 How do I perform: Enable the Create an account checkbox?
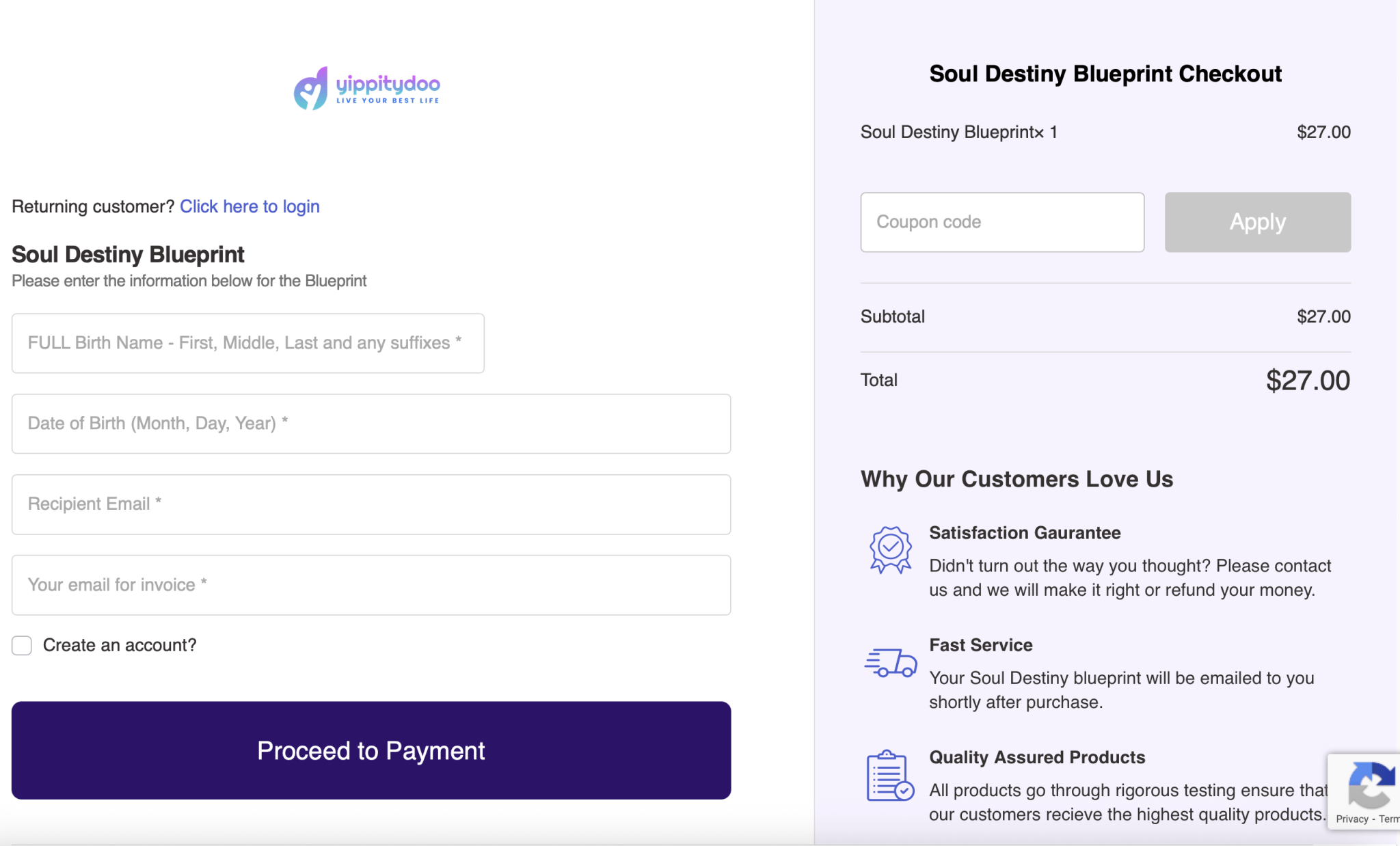point(21,645)
